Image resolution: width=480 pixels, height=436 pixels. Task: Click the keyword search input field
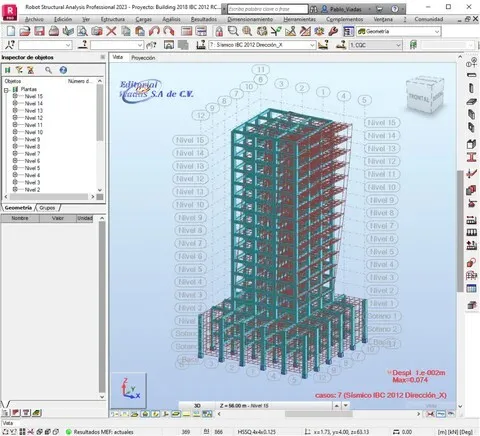(268, 9)
